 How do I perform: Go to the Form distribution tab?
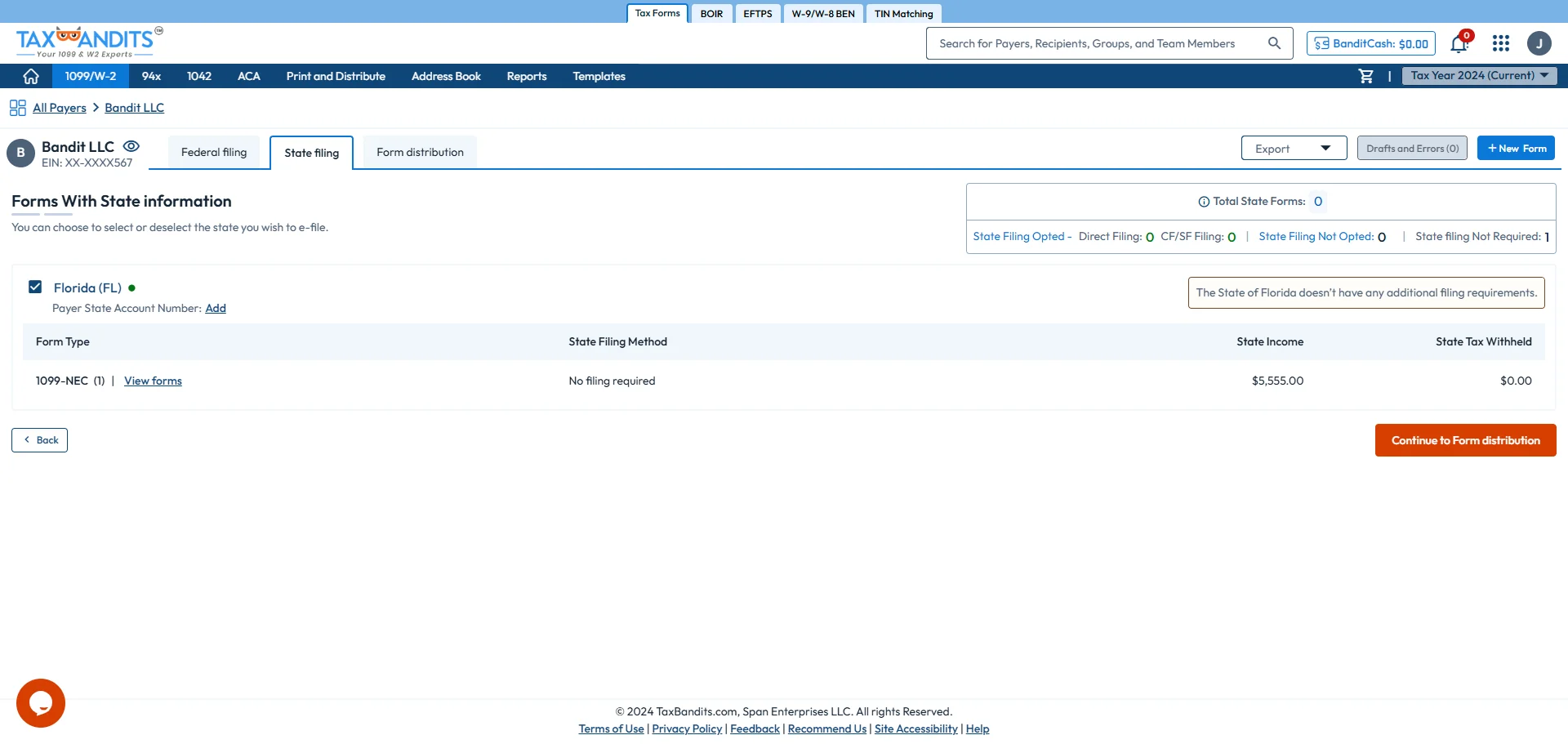pyautogui.click(x=420, y=152)
